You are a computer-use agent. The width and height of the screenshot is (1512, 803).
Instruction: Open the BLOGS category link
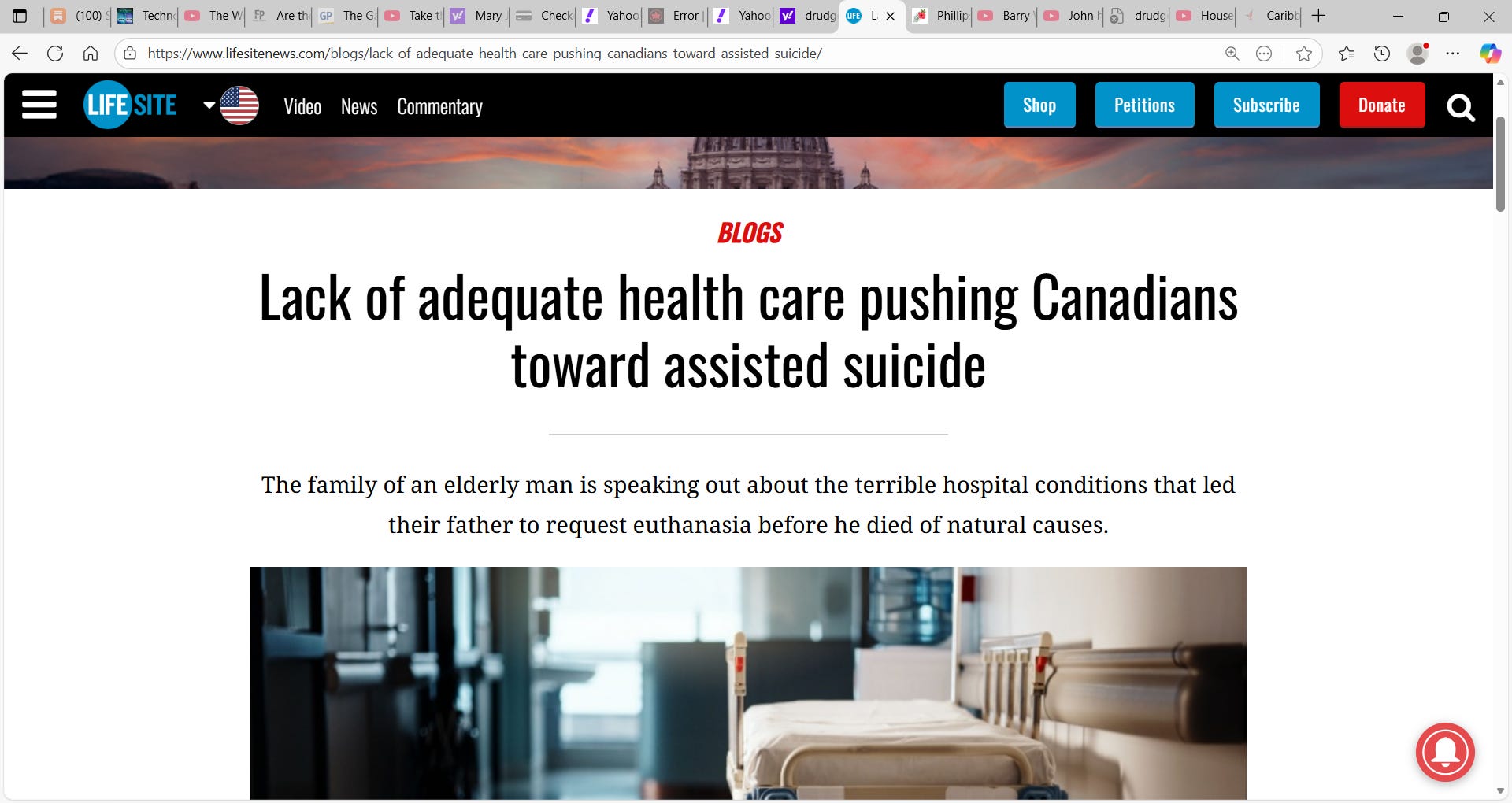[x=750, y=233]
